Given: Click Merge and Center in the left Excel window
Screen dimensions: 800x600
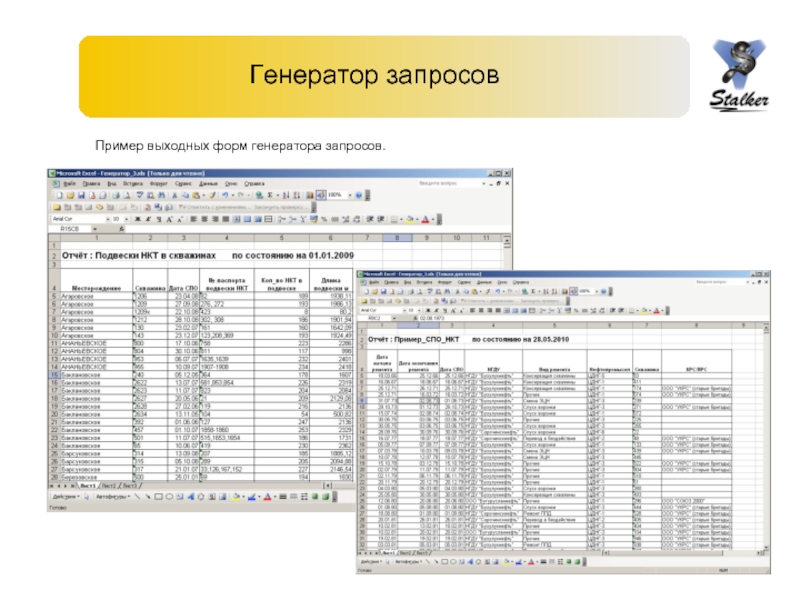Looking at the screenshot, I should [235, 219].
